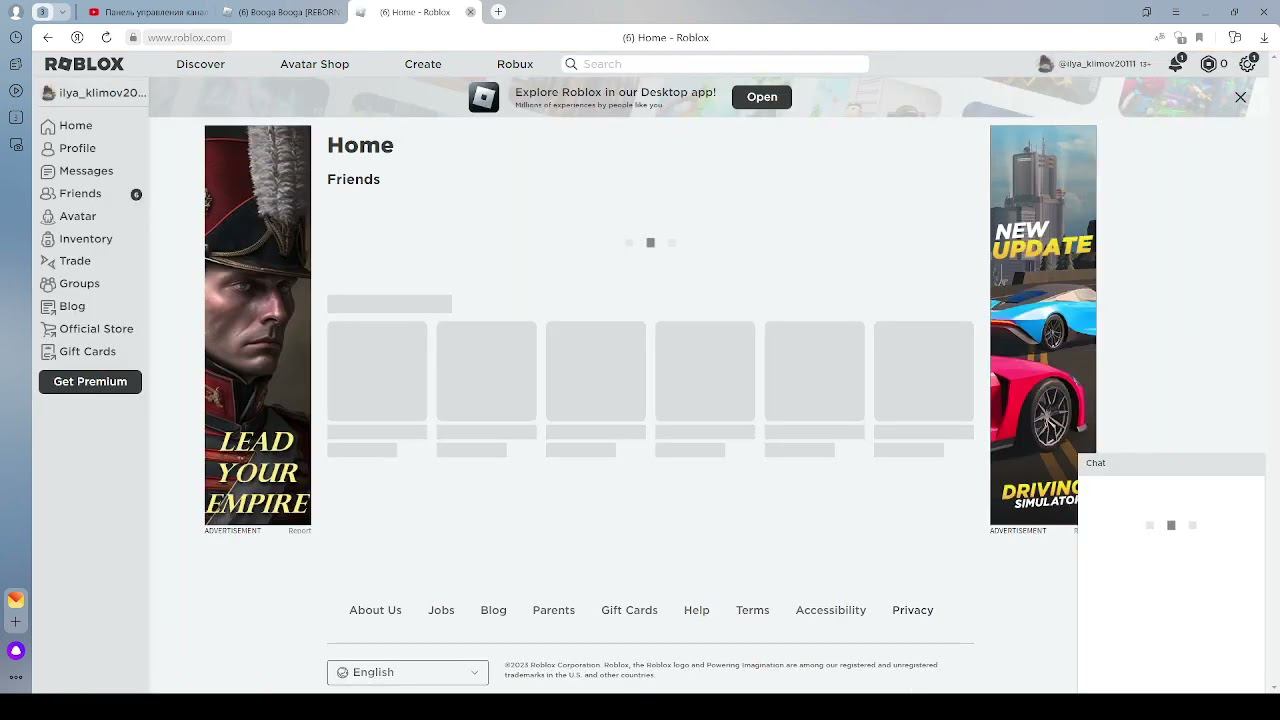Switch to the Booga Booga tab
Viewport: 1280px width, 720px height.
pos(283,12)
